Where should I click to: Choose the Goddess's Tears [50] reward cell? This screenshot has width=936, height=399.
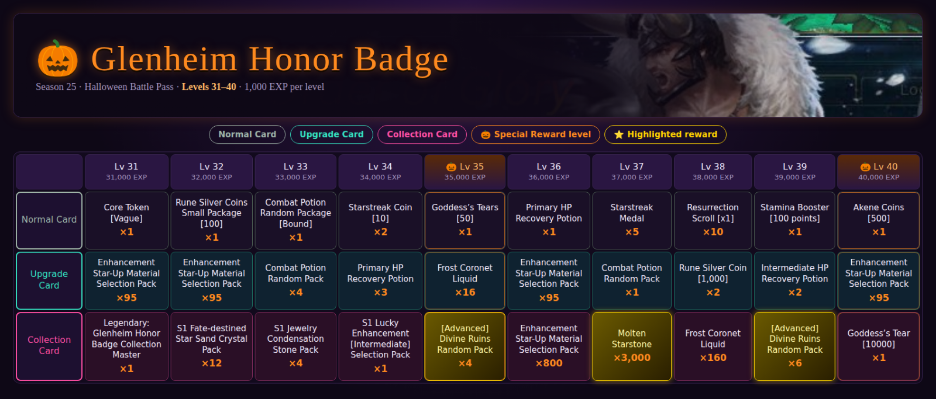click(464, 220)
